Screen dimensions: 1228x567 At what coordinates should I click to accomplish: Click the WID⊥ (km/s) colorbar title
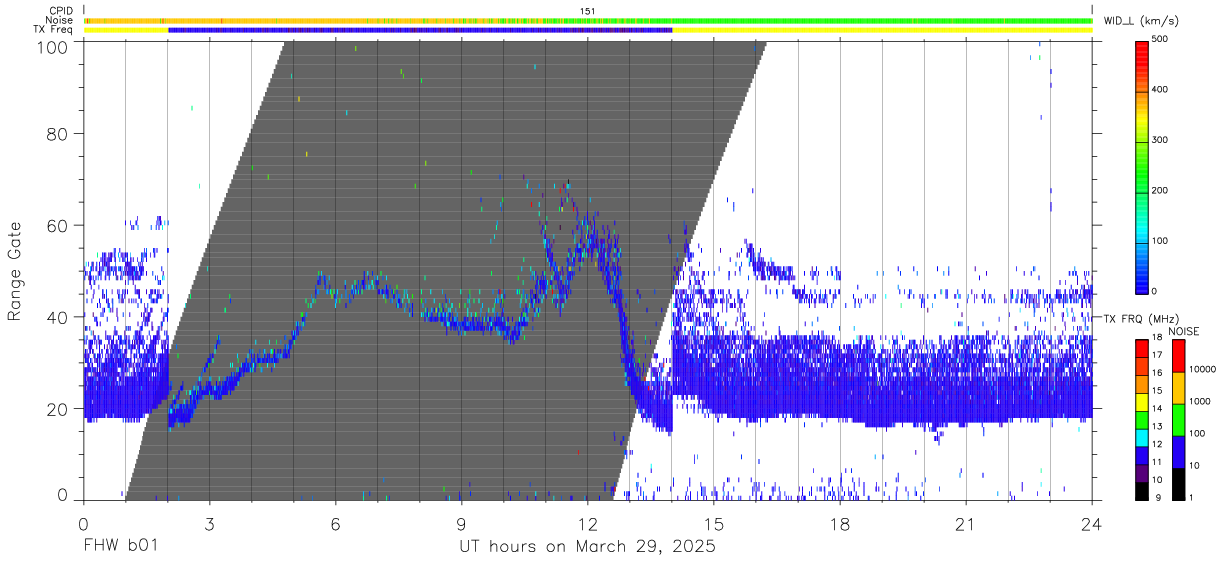1140,21
